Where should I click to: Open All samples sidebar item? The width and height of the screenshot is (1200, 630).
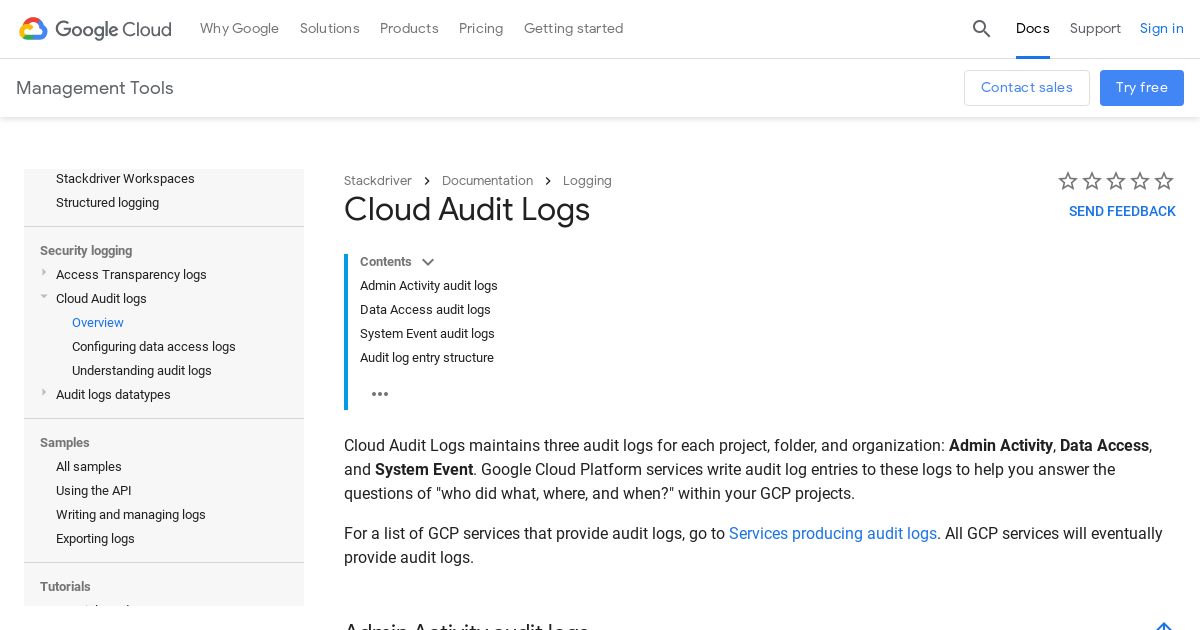tap(89, 467)
